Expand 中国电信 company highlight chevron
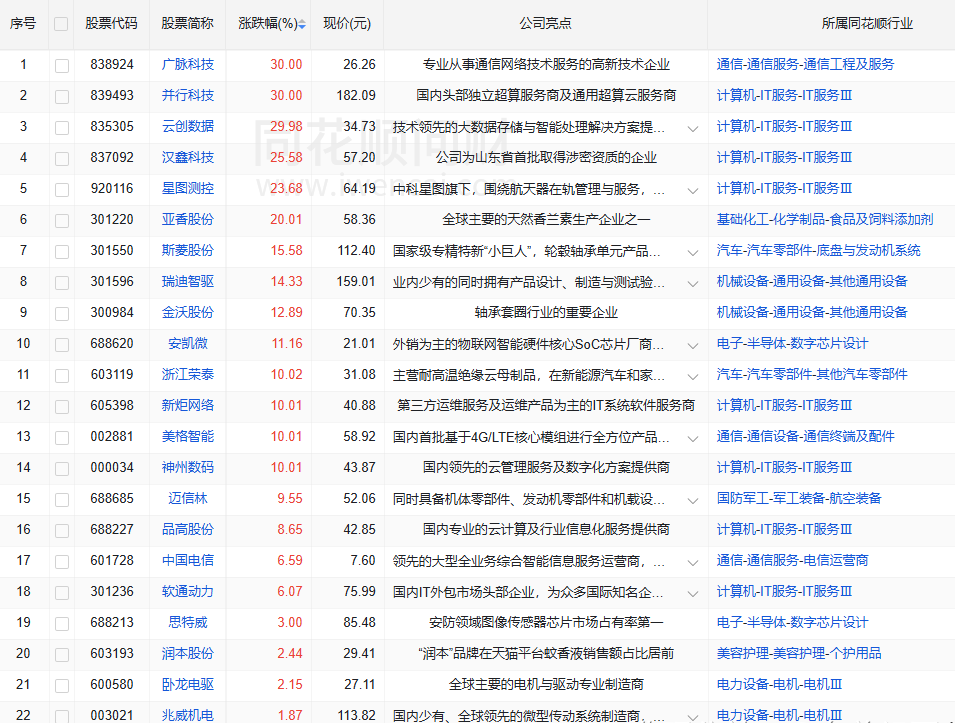957x723 pixels. (x=693, y=563)
